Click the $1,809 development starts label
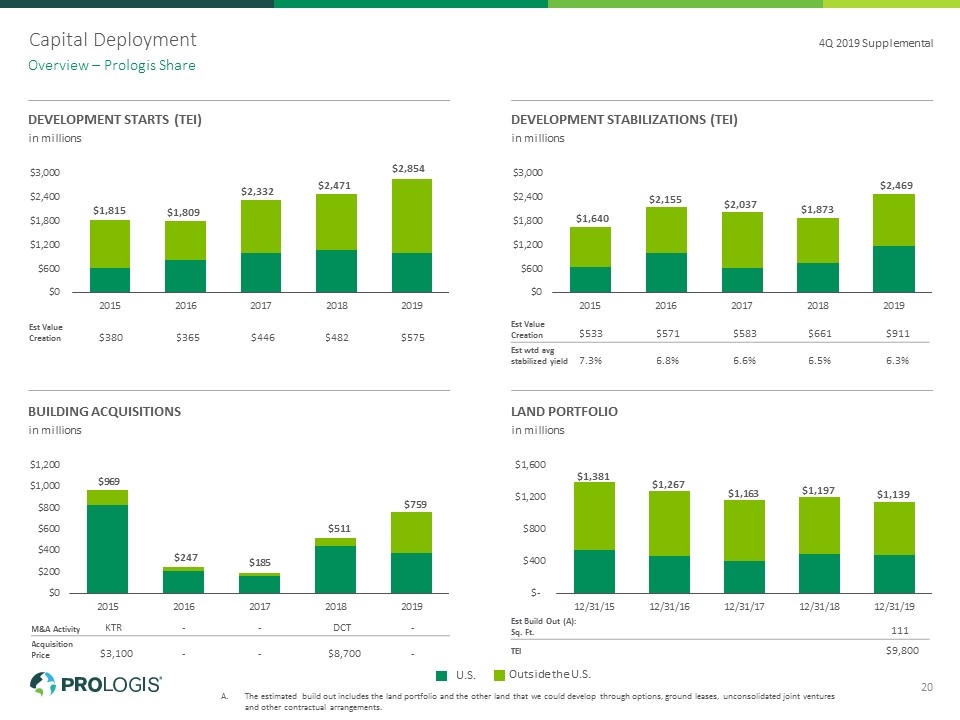 point(184,212)
